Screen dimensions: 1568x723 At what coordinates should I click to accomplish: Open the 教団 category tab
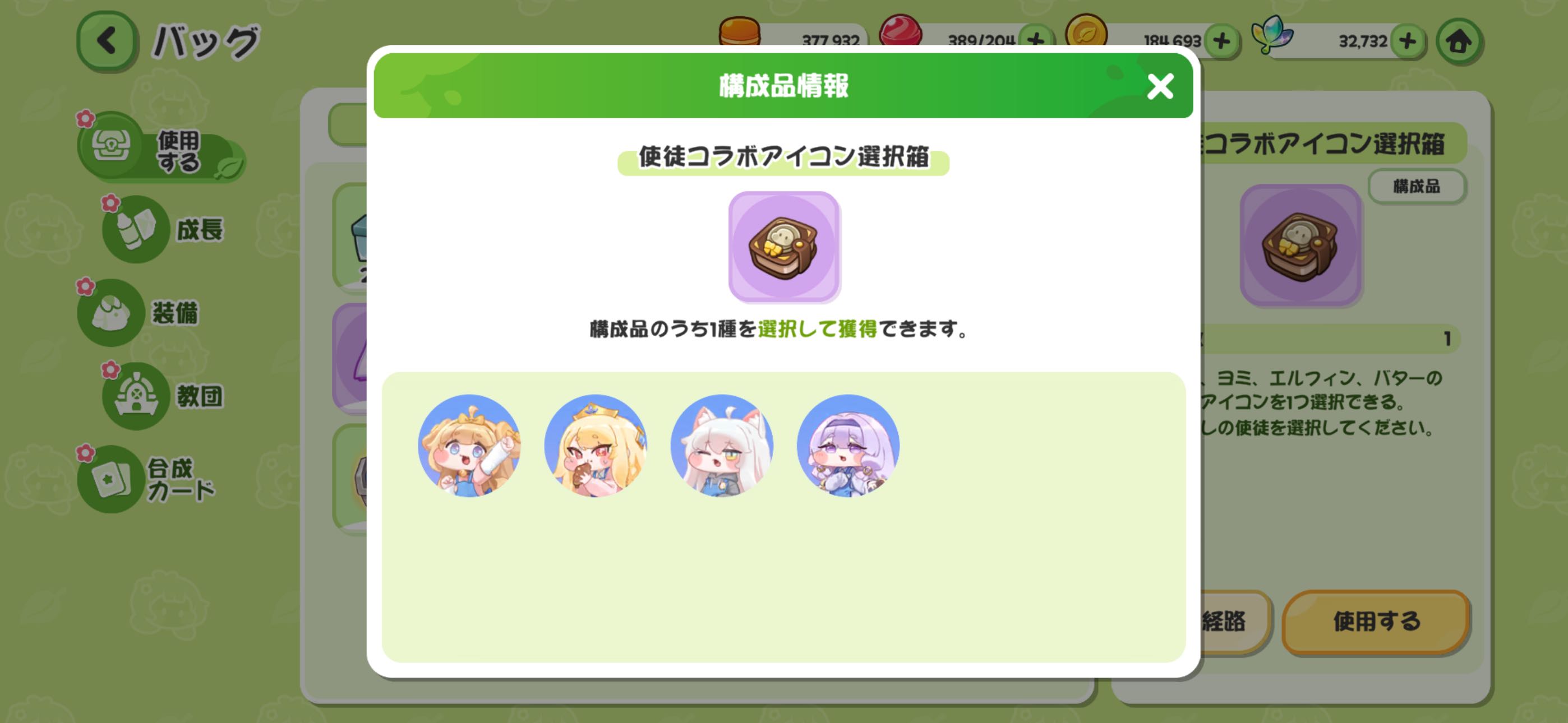pos(164,396)
